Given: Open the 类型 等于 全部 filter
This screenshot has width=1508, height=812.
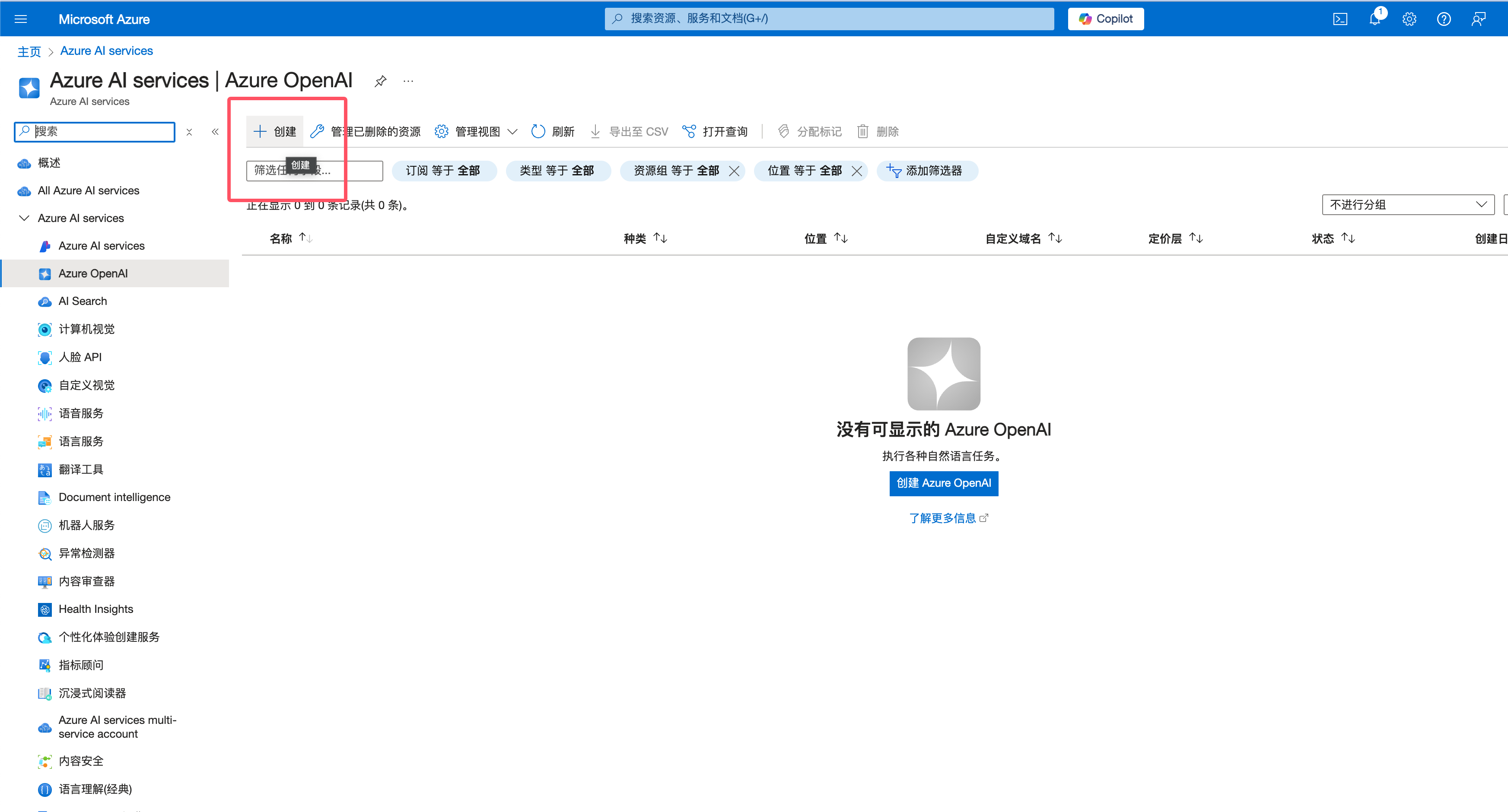Looking at the screenshot, I should point(558,171).
